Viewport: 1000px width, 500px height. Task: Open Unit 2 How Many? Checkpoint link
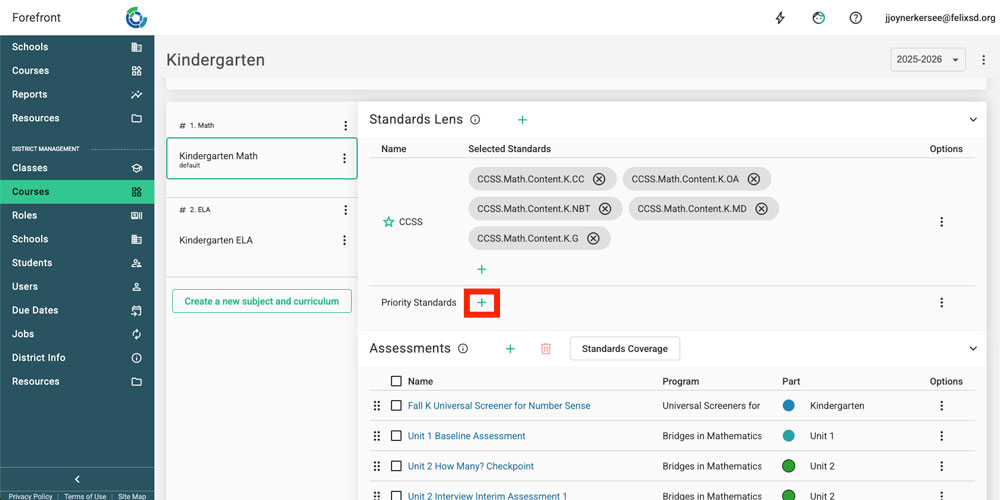pyautogui.click(x=470, y=466)
